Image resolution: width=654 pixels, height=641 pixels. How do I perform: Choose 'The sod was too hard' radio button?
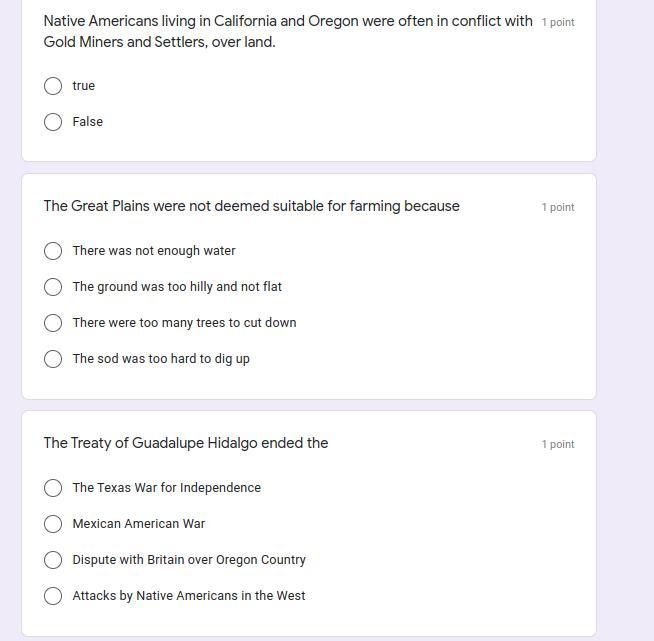pyautogui.click(x=53, y=359)
